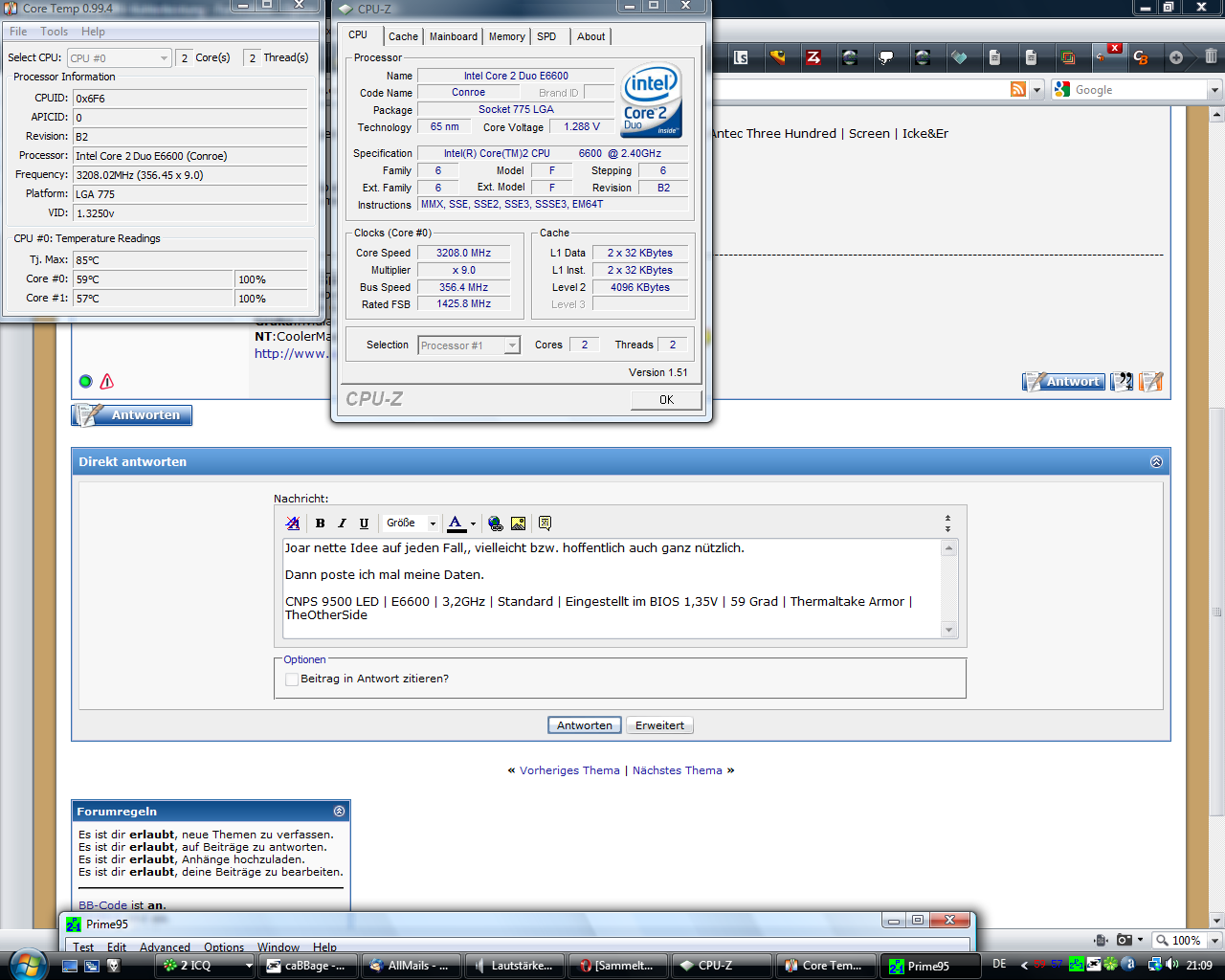Click the green online status icon
Screen dimensions: 1225x980
85,382
